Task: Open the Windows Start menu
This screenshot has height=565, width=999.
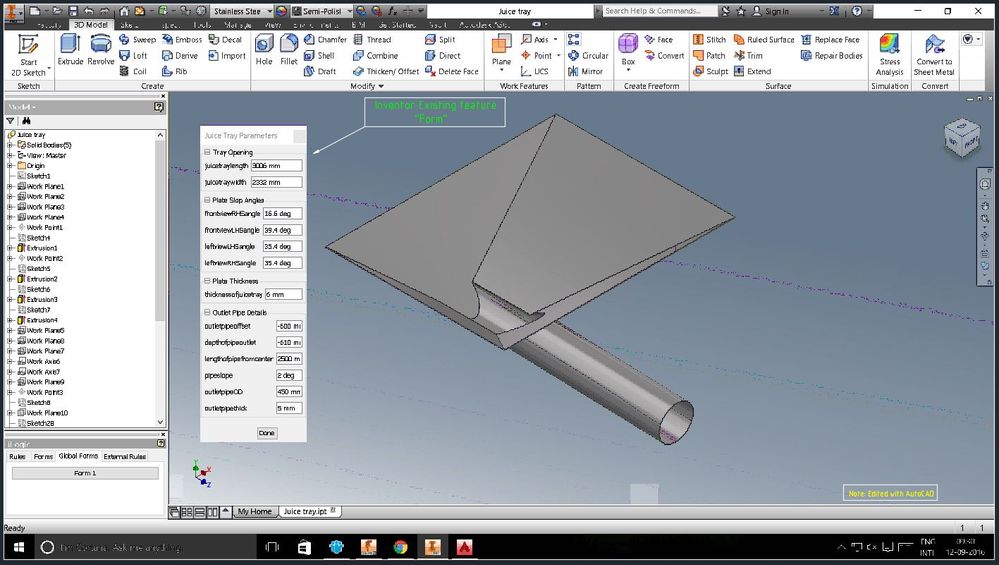Action: [x=18, y=547]
